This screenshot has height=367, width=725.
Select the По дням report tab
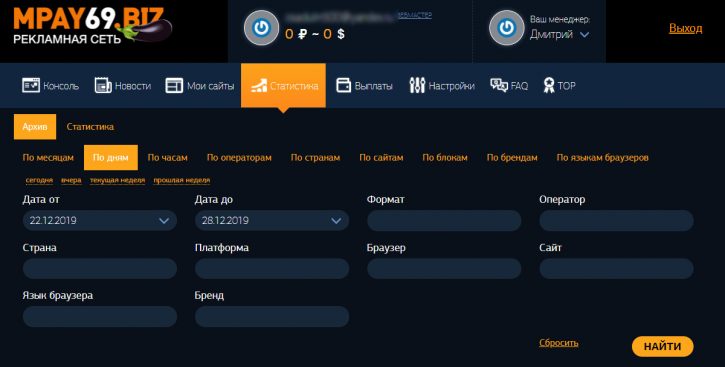[x=111, y=158]
